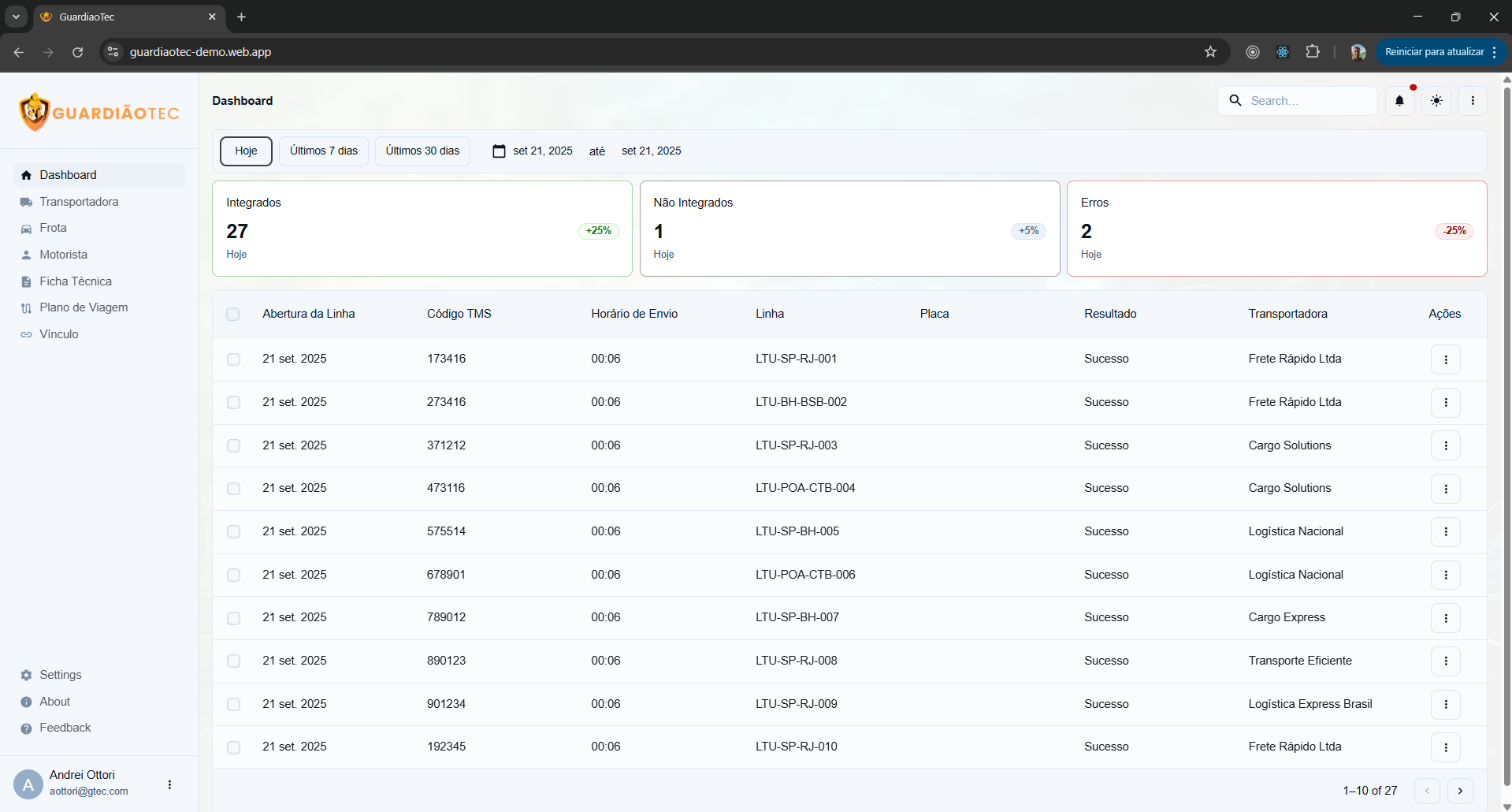Open user account options next to Andrei Ottori

point(169,784)
